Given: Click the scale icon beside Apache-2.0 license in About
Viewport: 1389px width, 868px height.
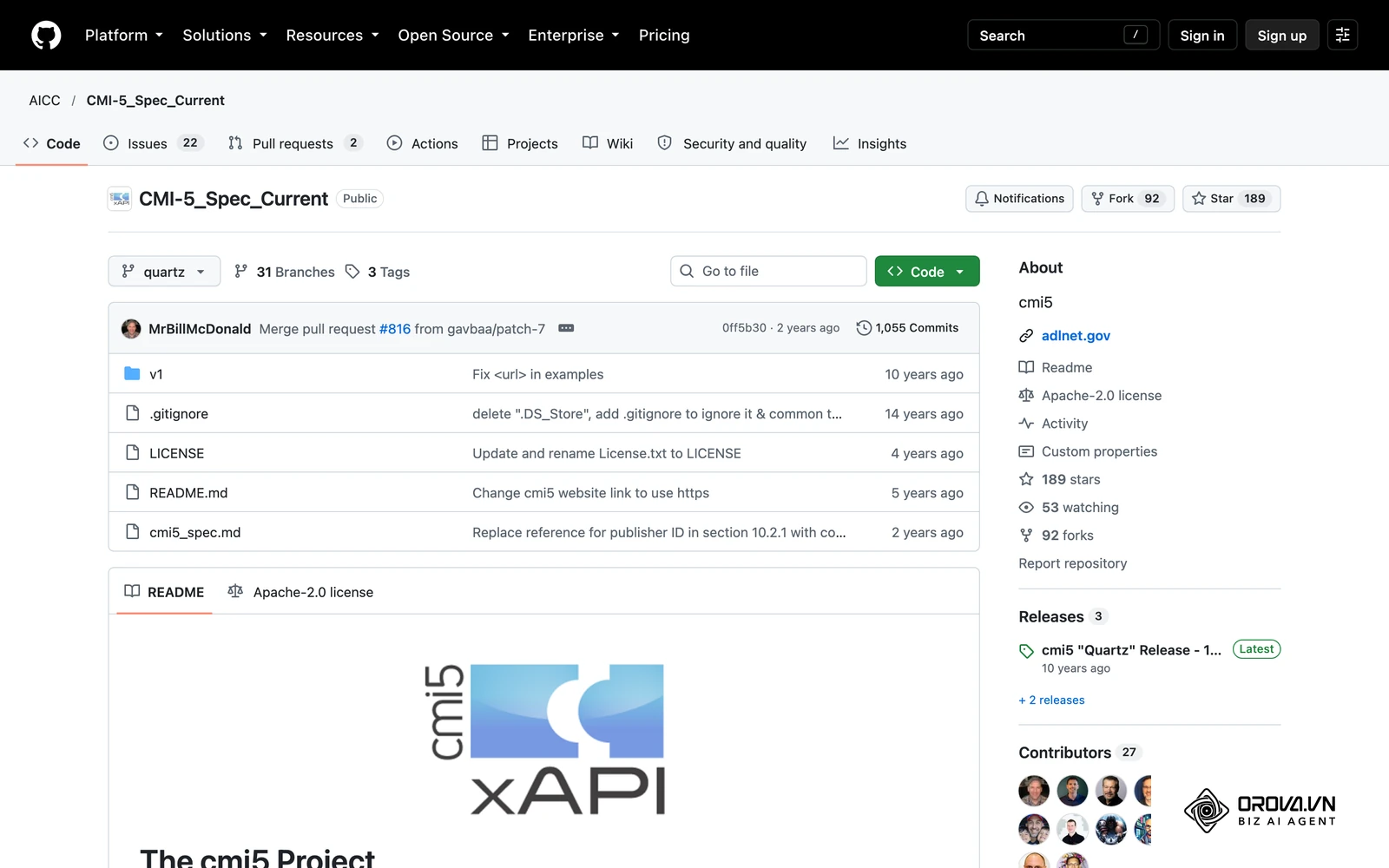Looking at the screenshot, I should [x=1026, y=395].
